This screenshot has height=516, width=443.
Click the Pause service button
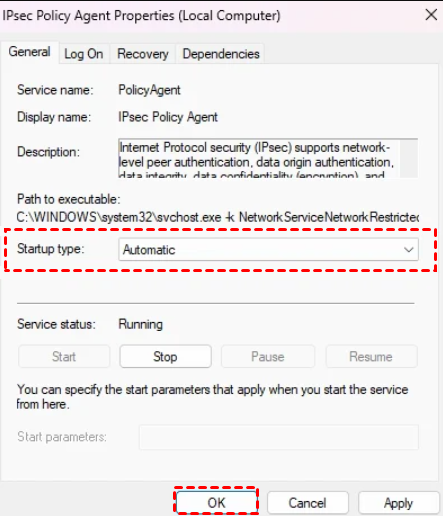[x=268, y=357]
